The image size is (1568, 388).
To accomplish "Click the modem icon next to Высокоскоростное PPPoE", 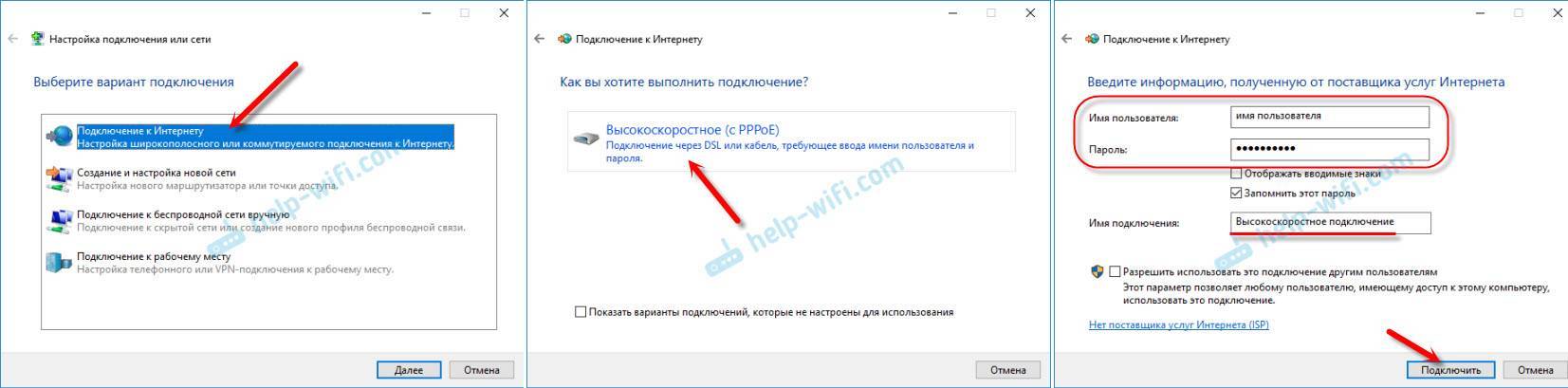I will pyautogui.click(x=586, y=139).
